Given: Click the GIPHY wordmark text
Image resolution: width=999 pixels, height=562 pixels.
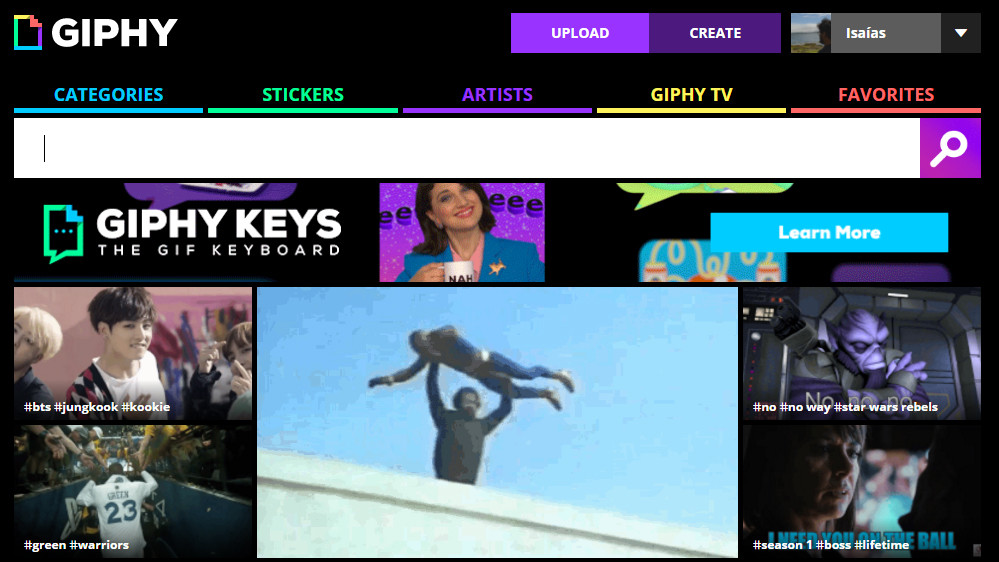Looking at the screenshot, I should tap(114, 32).
